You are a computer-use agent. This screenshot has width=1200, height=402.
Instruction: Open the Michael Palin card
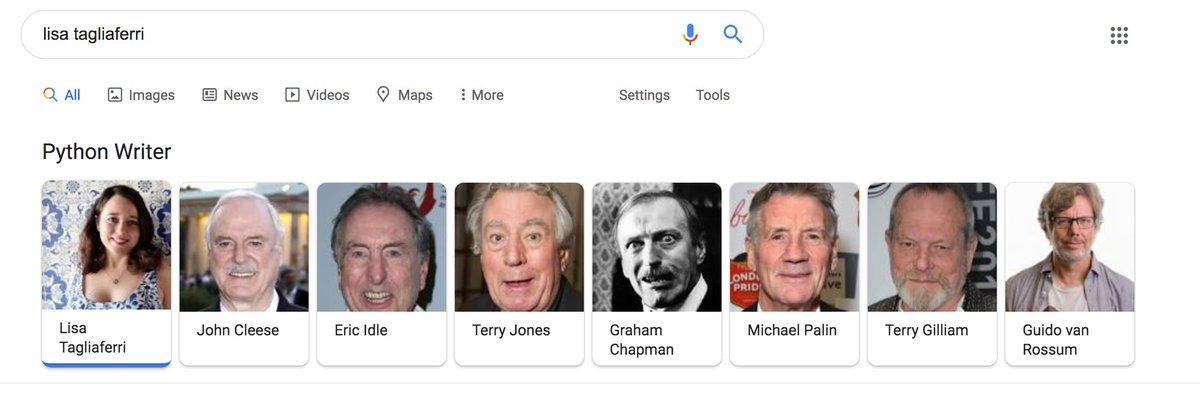pos(794,272)
